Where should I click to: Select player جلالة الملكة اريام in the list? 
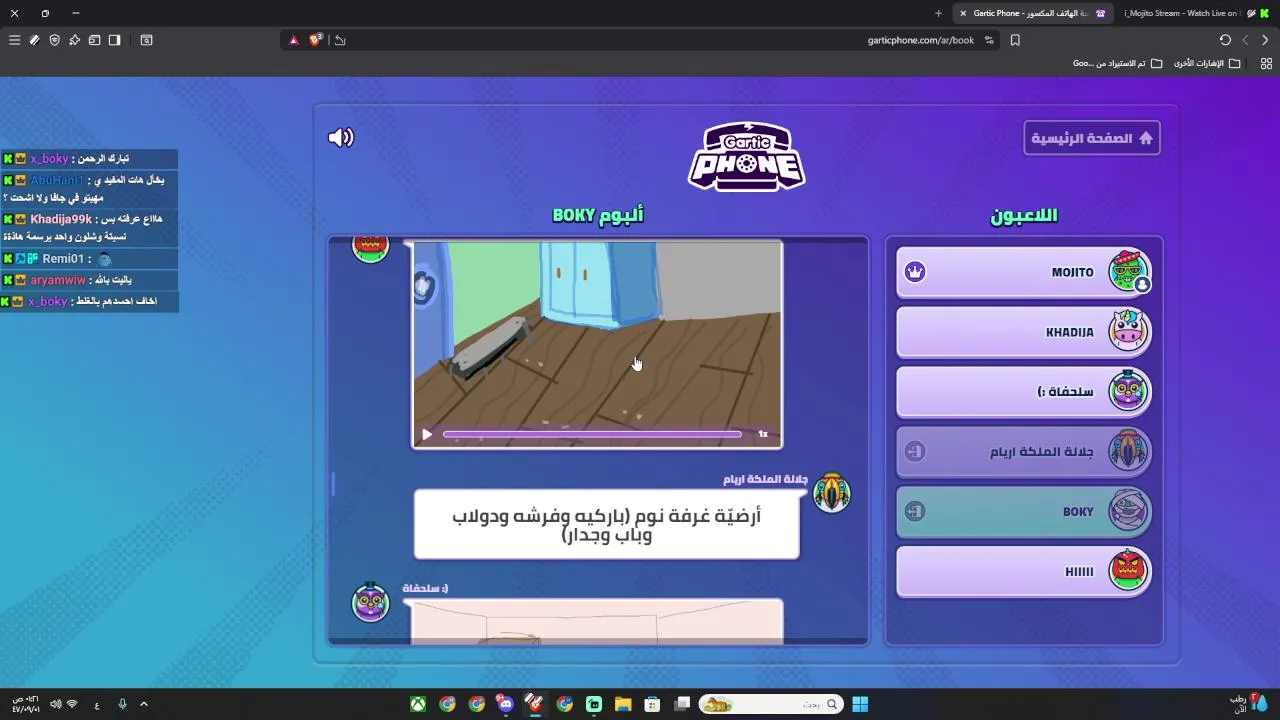[1024, 452]
